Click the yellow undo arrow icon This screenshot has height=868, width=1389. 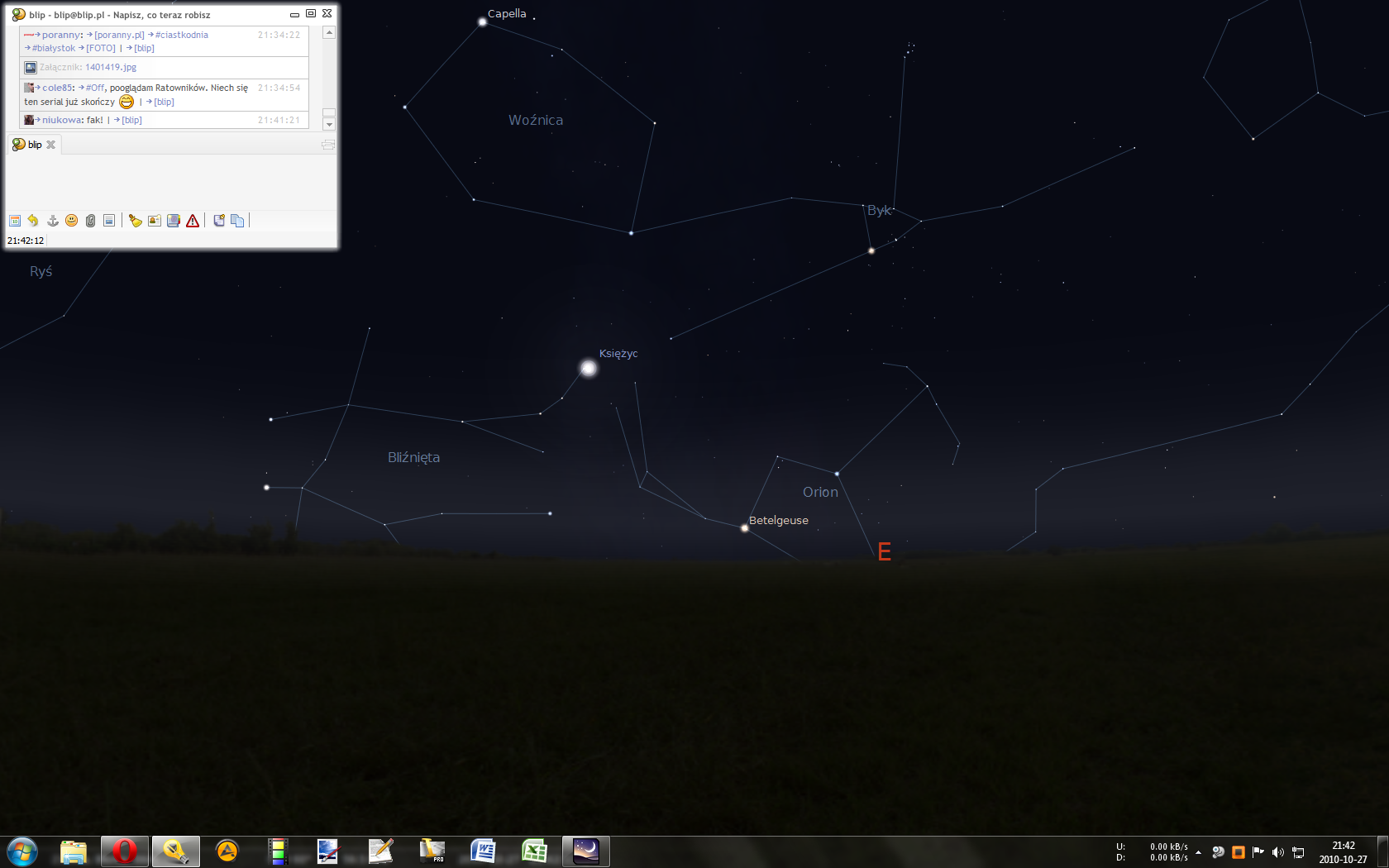[33, 221]
